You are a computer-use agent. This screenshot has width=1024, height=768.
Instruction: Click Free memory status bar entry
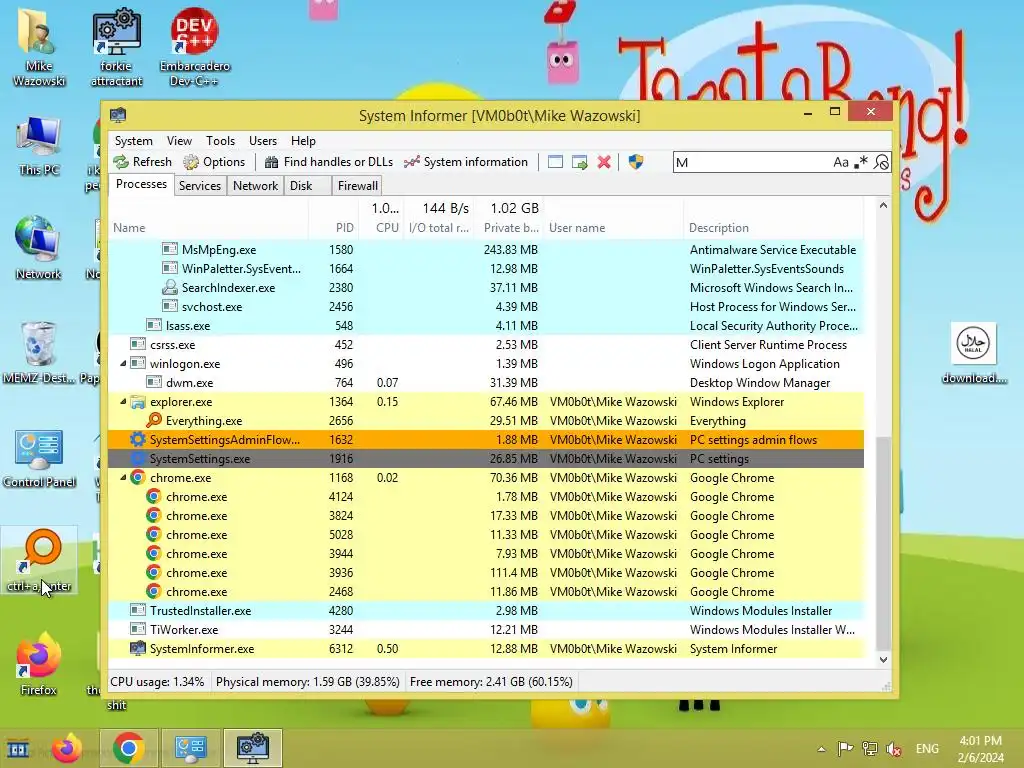point(491,682)
